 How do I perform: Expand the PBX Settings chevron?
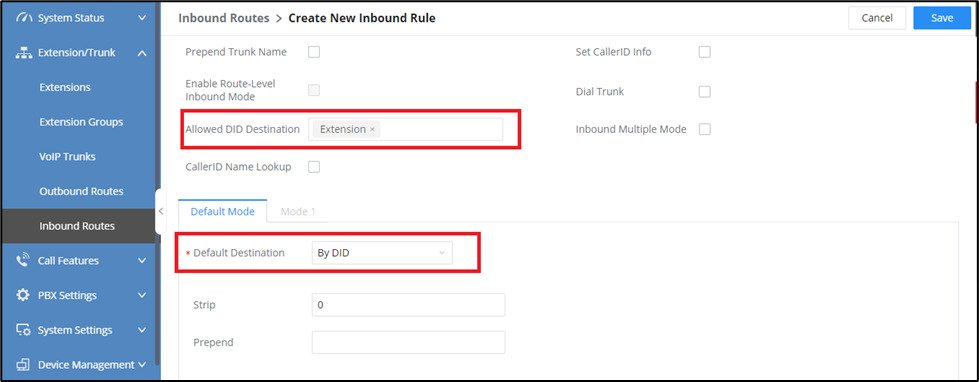142,295
